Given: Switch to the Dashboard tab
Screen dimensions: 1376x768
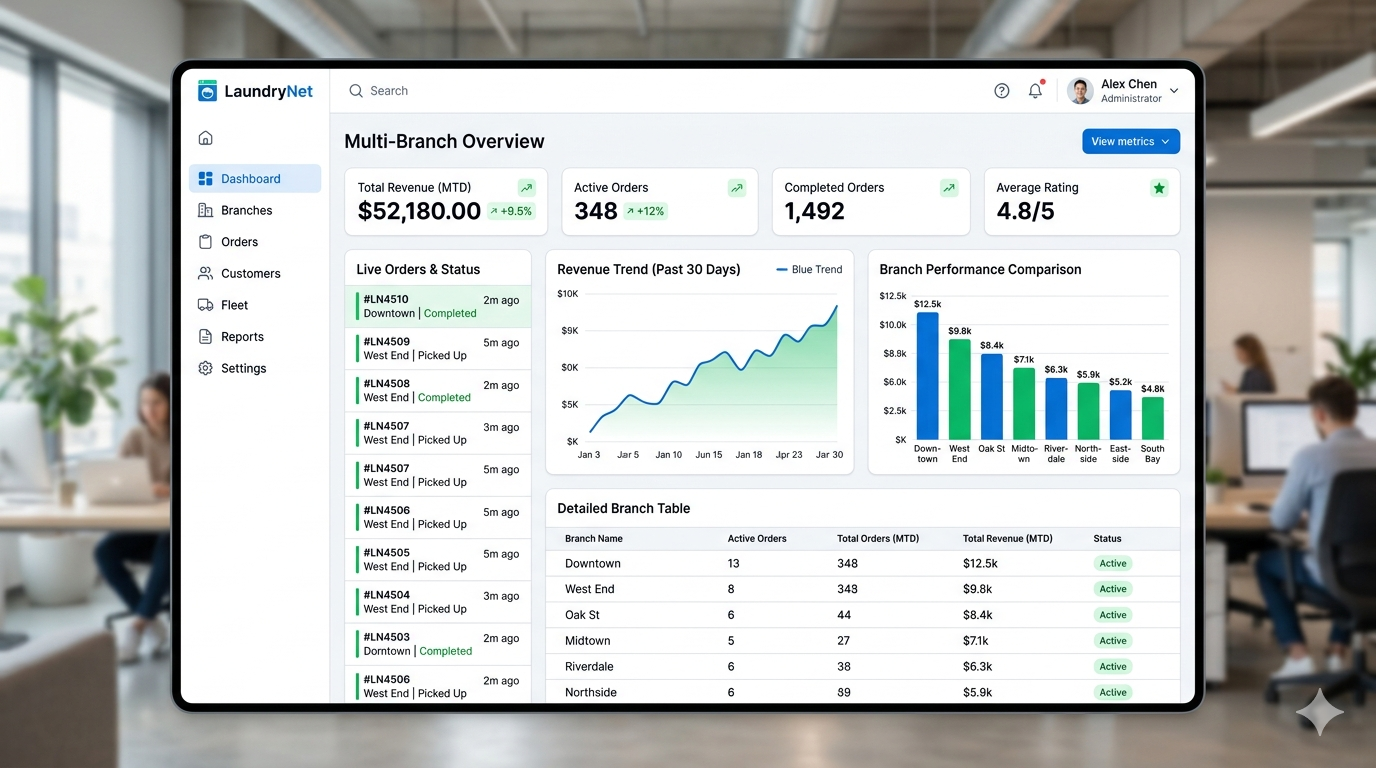Looking at the screenshot, I should pos(248,178).
